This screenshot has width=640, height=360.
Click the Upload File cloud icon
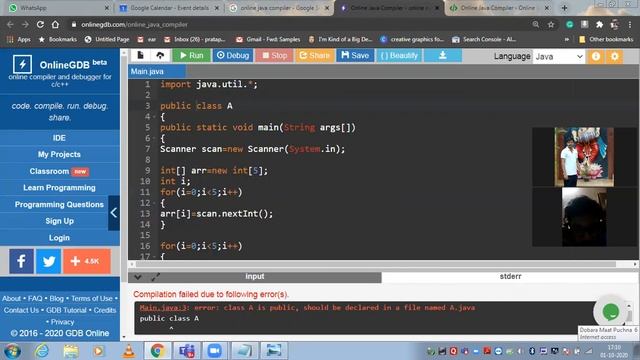[160, 55]
